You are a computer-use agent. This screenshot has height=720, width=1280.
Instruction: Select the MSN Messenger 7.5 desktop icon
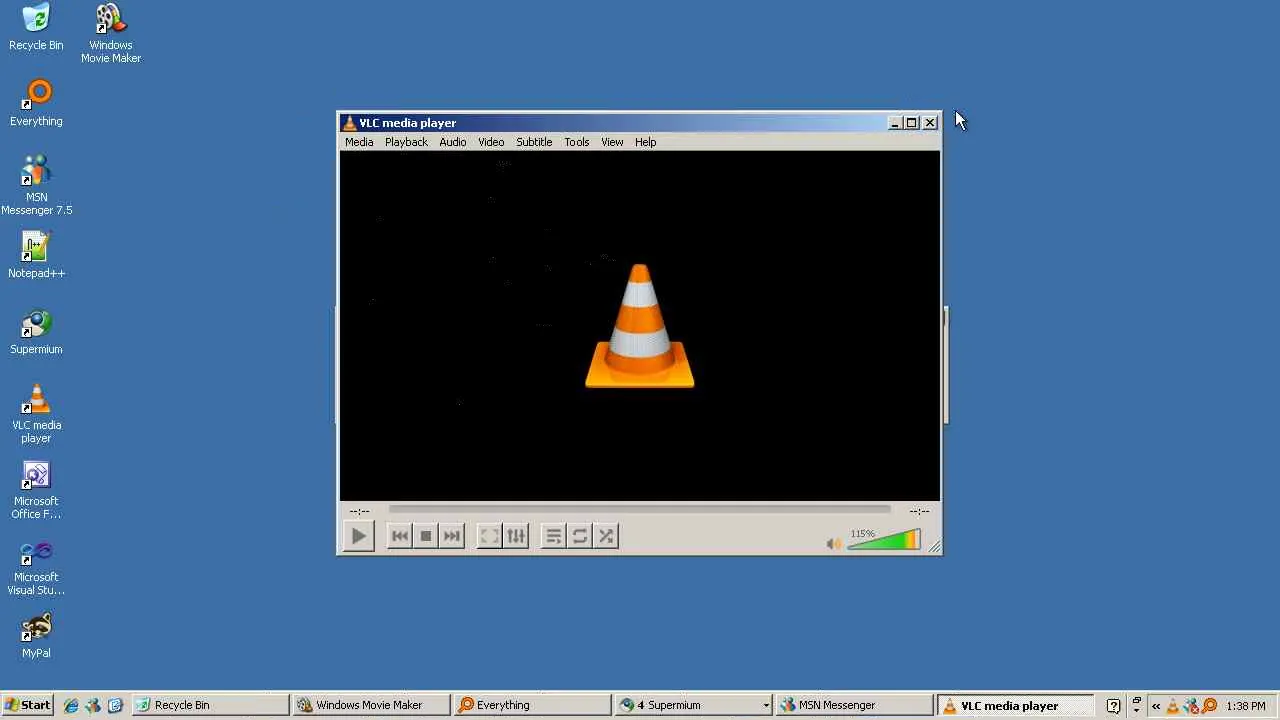point(36,186)
